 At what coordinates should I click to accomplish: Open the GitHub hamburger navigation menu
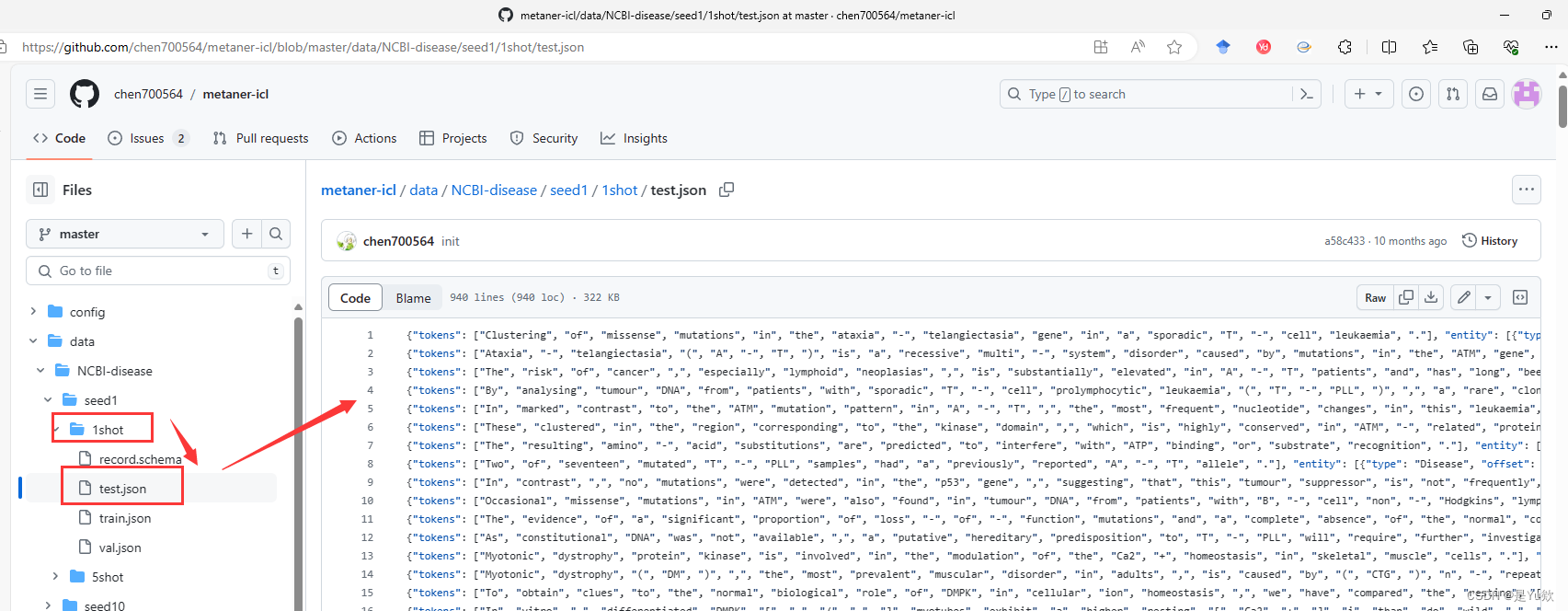[x=40, y=94]
